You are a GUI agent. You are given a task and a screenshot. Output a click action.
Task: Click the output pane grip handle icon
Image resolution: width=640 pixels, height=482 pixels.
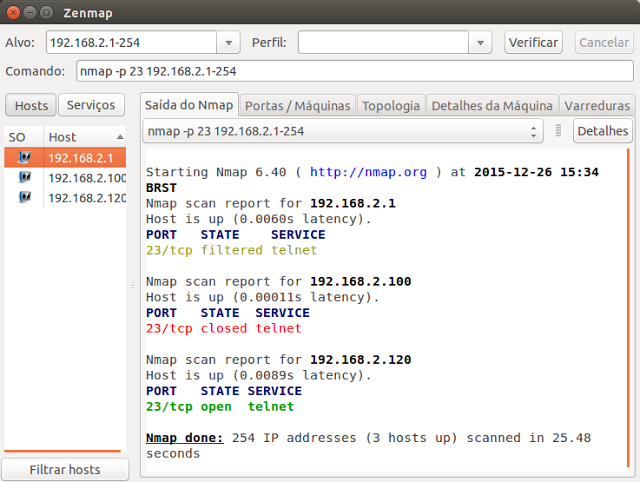point(558,131)
